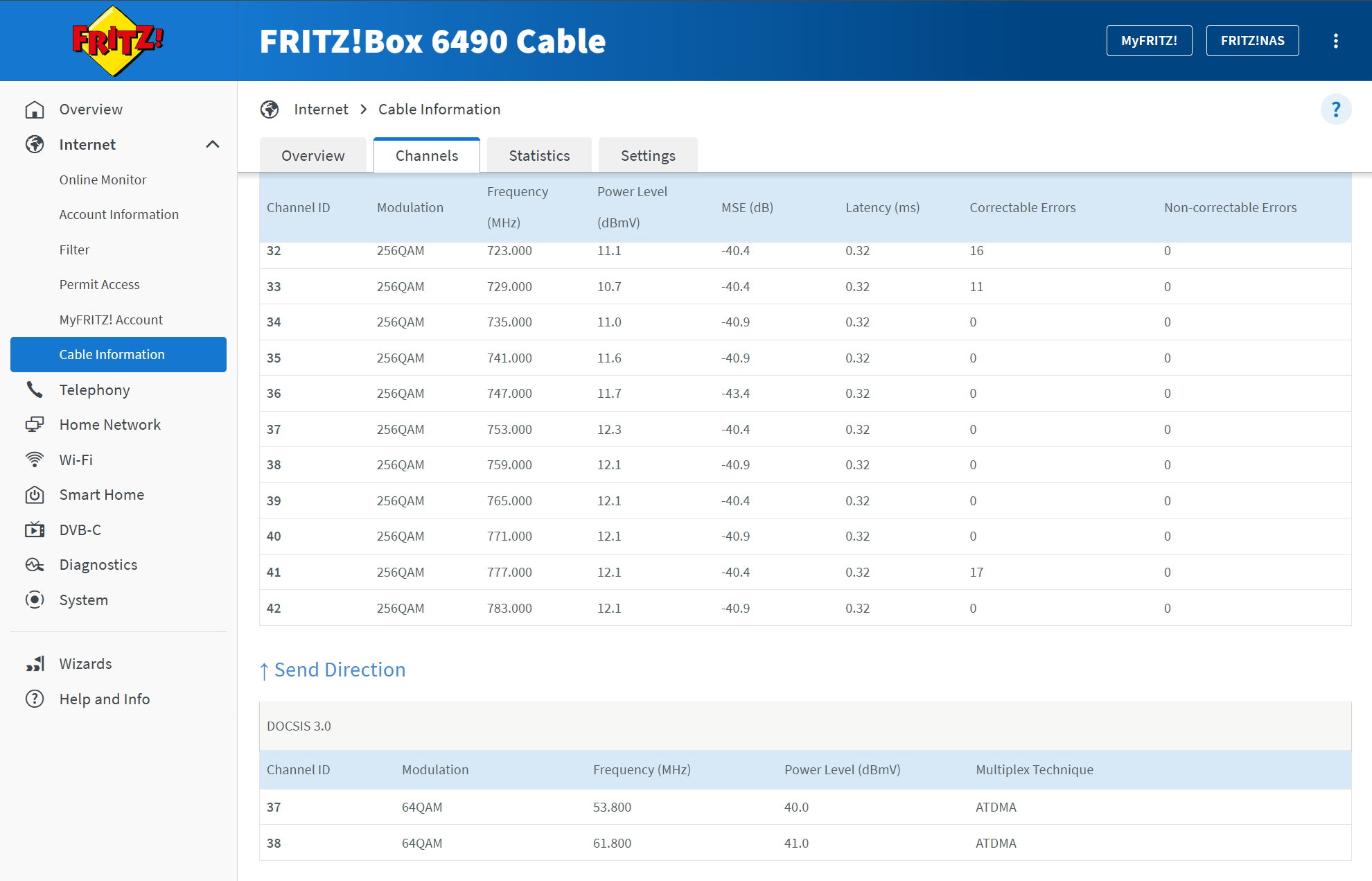This screenshot has width=1372, height=881.
Task: Open Online Monitor in sidebar
Action: point(103,180)
